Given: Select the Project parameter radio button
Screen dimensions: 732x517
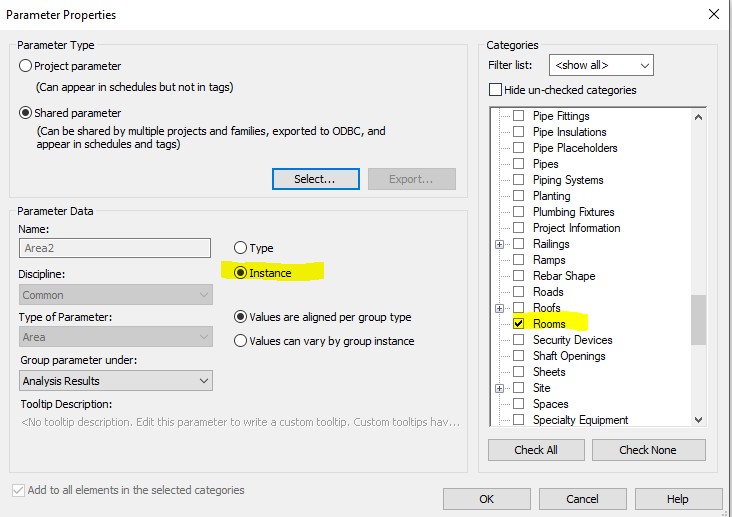Looking at the screenshot, I should tap(26, 66).
